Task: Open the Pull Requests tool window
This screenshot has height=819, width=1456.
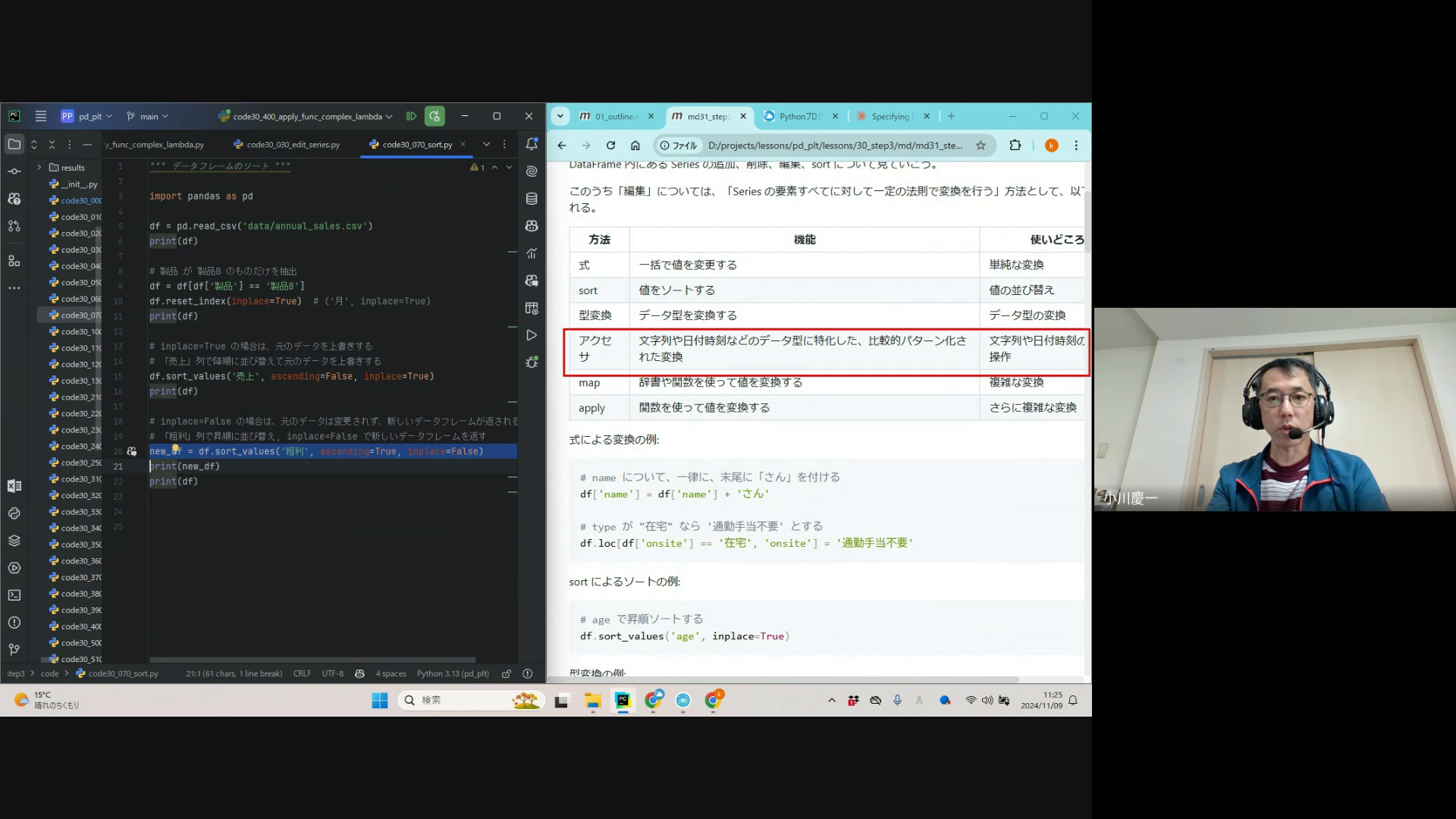Action: click(14, 226)
